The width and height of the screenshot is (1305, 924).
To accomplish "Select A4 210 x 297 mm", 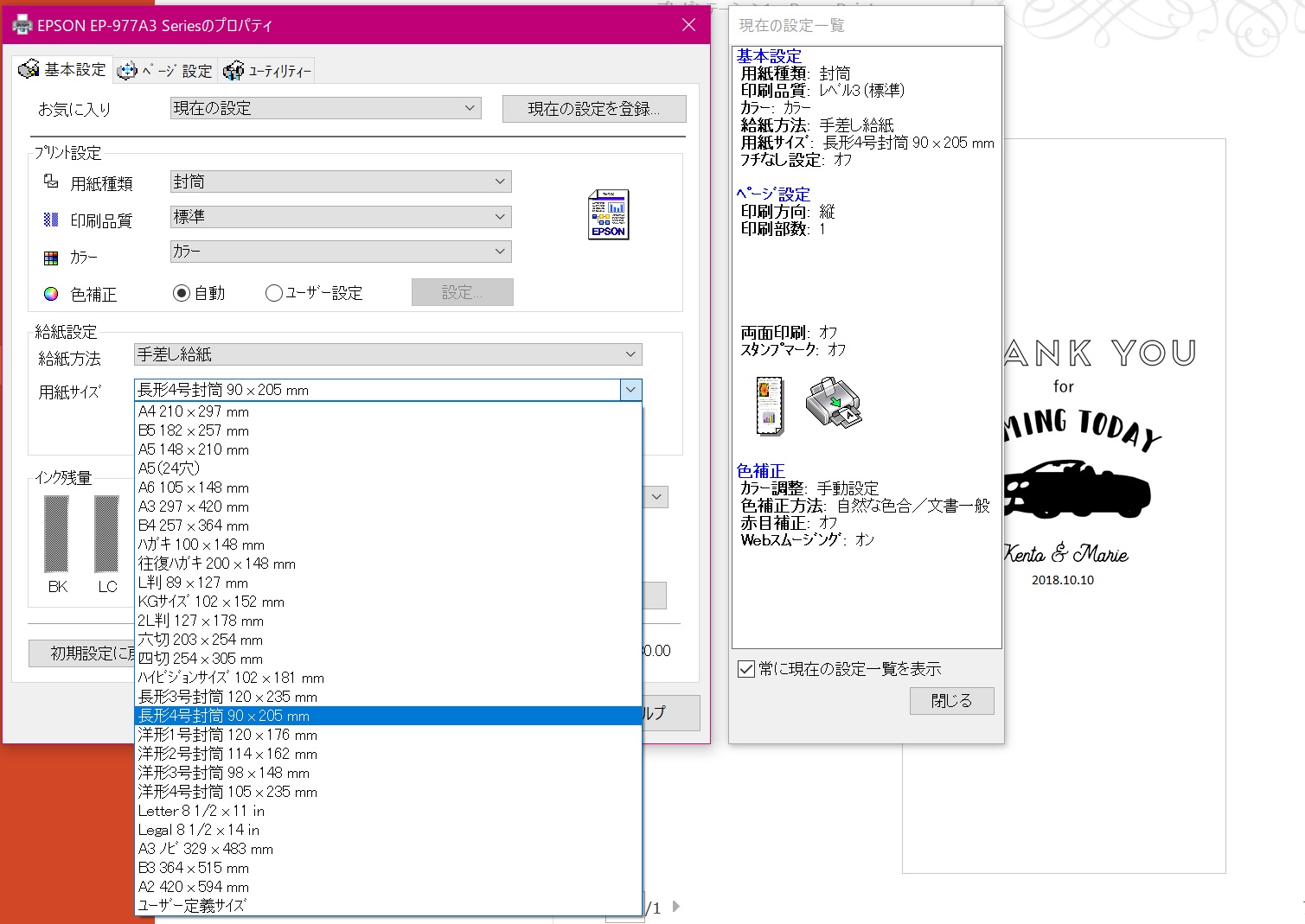I will [x=388, y=411].
